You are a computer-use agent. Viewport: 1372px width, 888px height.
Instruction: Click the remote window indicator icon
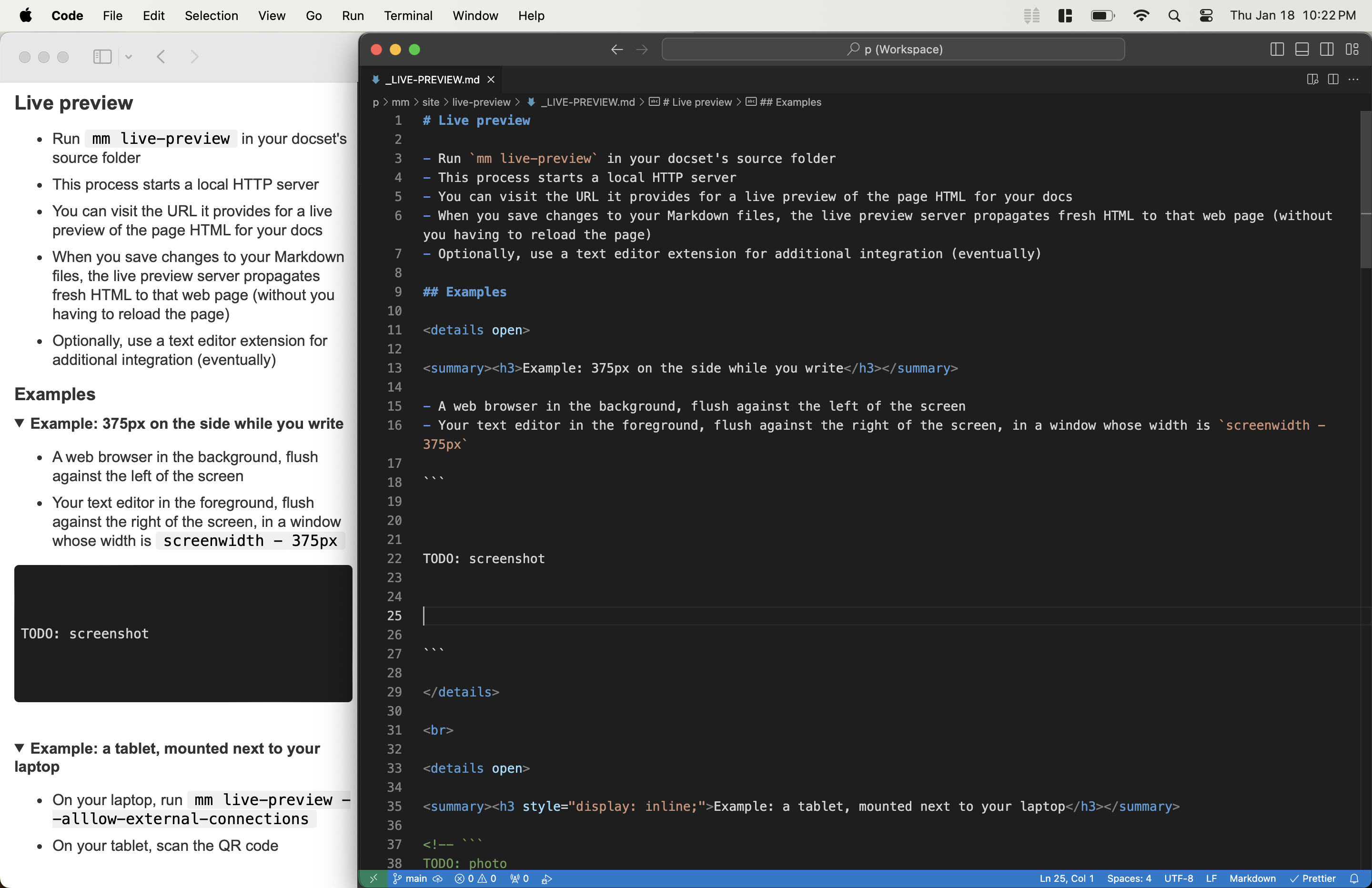373,878
